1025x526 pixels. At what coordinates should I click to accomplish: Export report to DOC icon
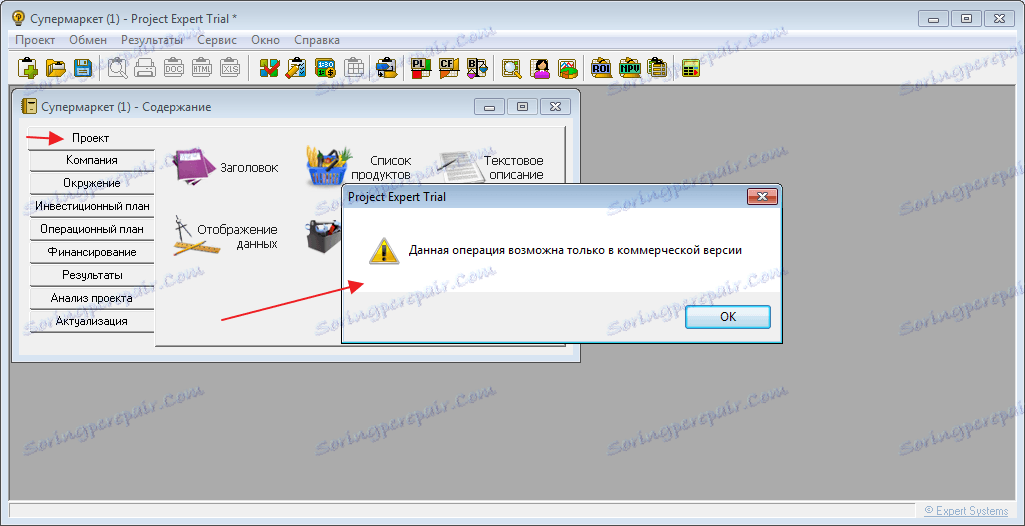(x=174, y=67)
